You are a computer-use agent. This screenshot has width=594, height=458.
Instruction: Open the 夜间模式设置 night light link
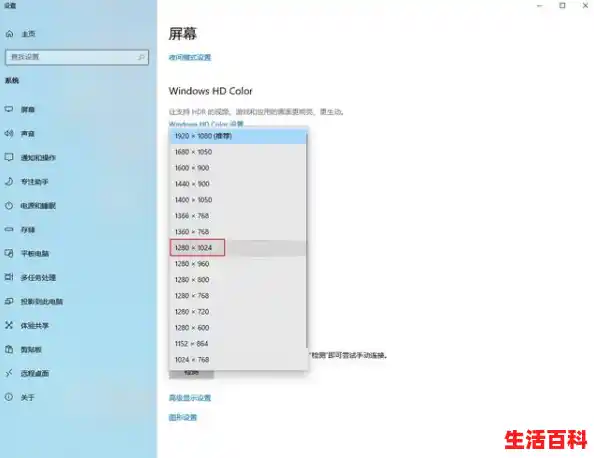(x=190, y=57)
